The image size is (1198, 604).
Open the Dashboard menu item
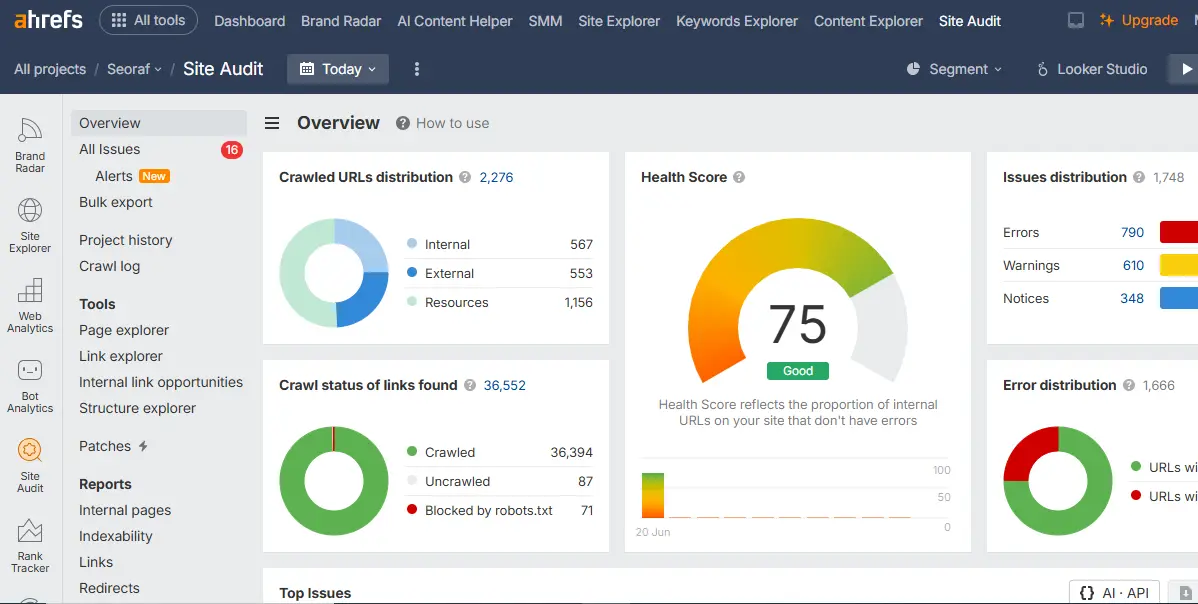coord(250,21)
